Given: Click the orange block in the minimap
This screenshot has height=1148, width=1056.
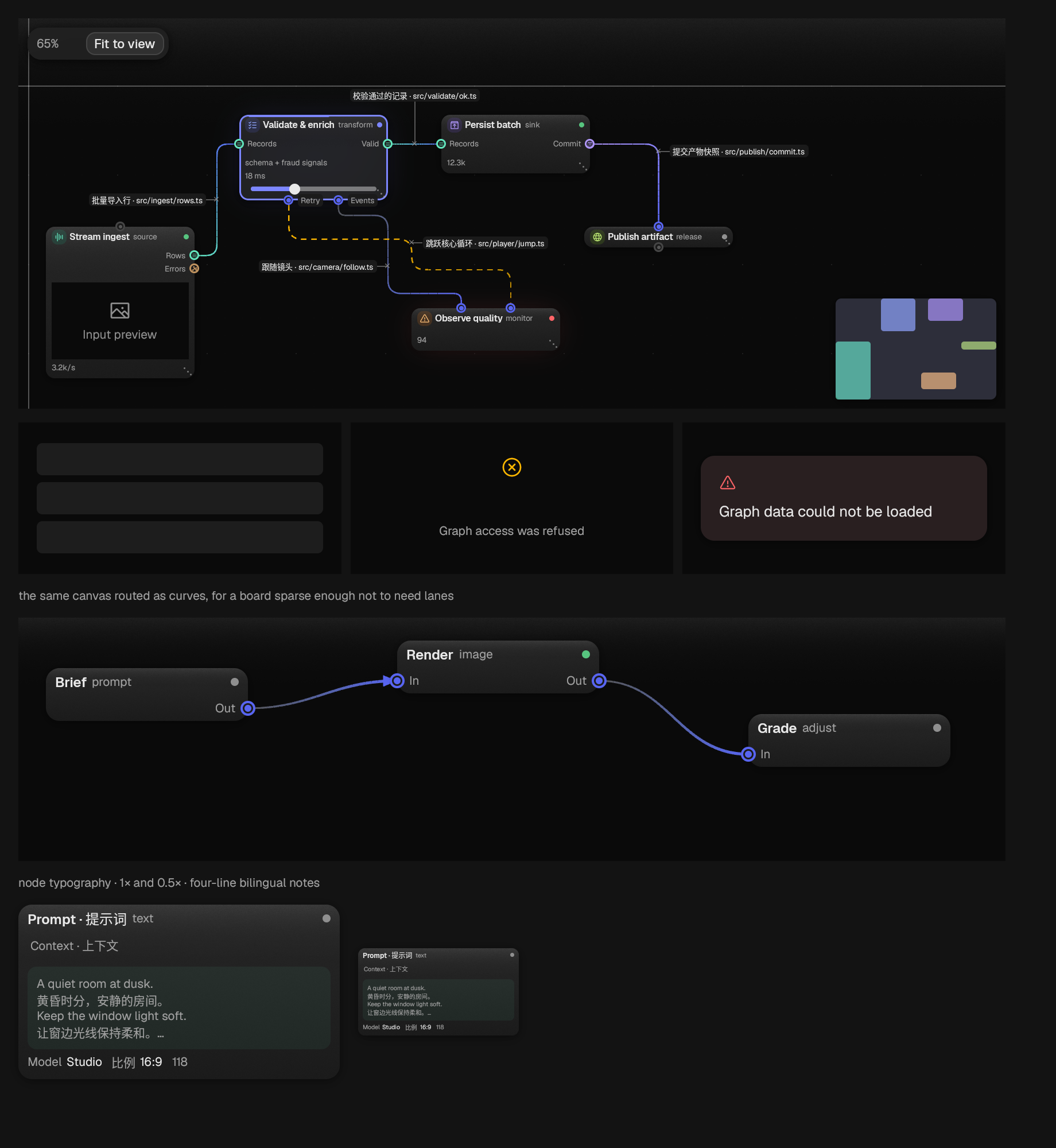Looking at the screenshot, I should (x=938, y=381).
